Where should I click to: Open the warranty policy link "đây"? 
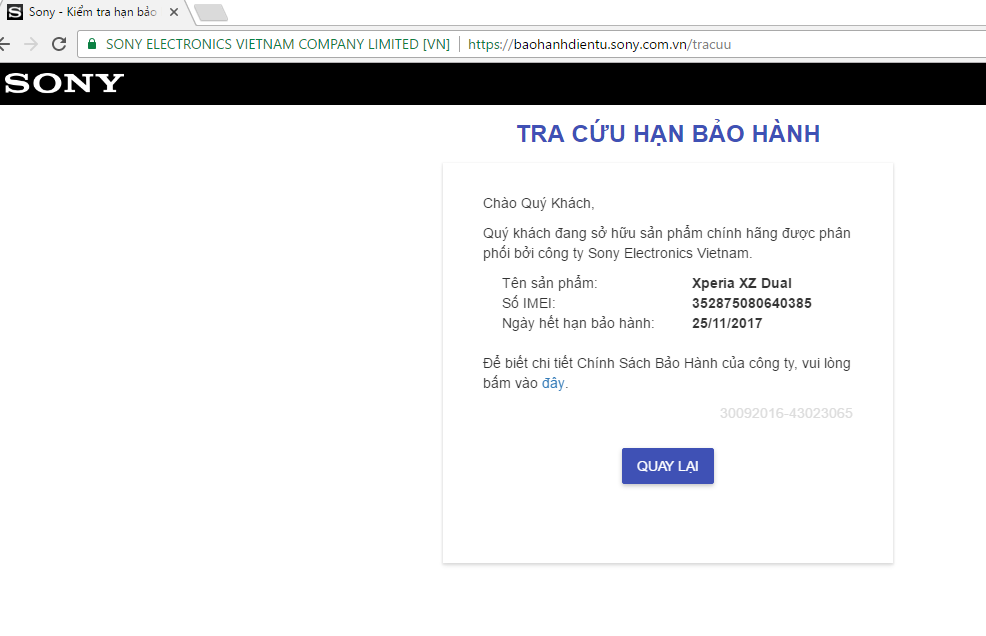pos(553,383)
